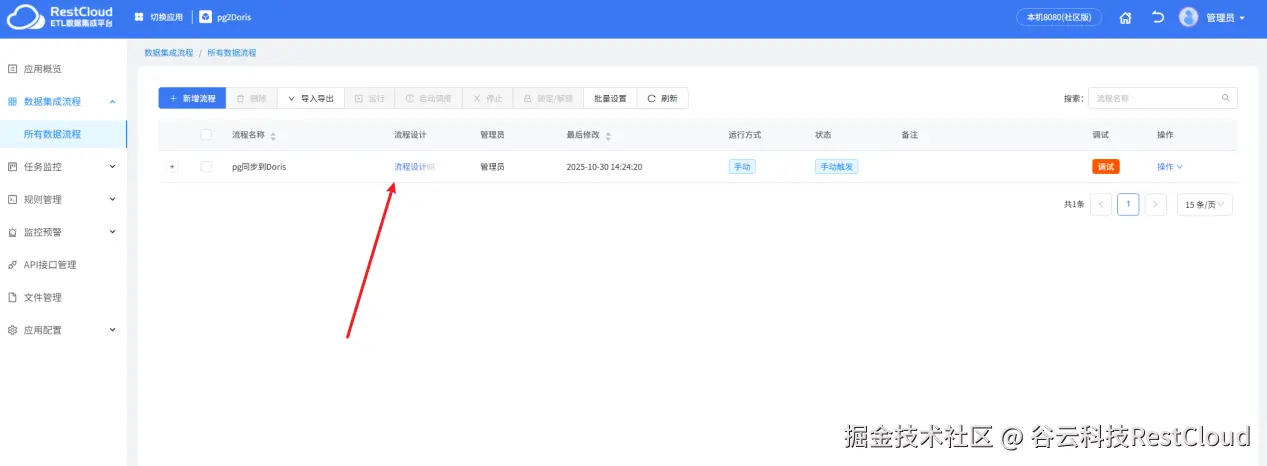This screenshot has width=1267, height=466.
Task: Click the 删除 toolbar button
Action: [x=251, y=98]
